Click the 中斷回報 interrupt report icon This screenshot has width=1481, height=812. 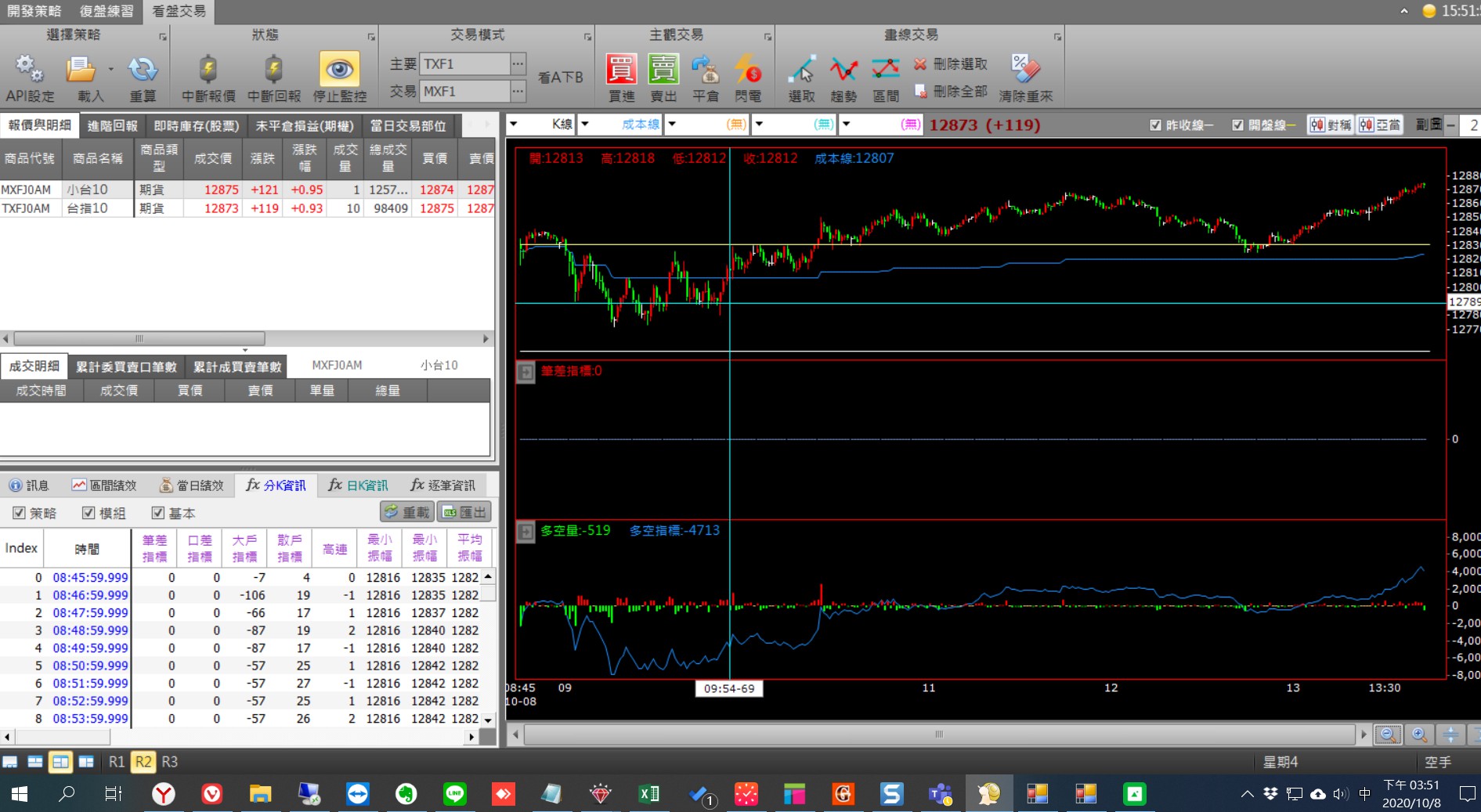[x=273, y=69]
